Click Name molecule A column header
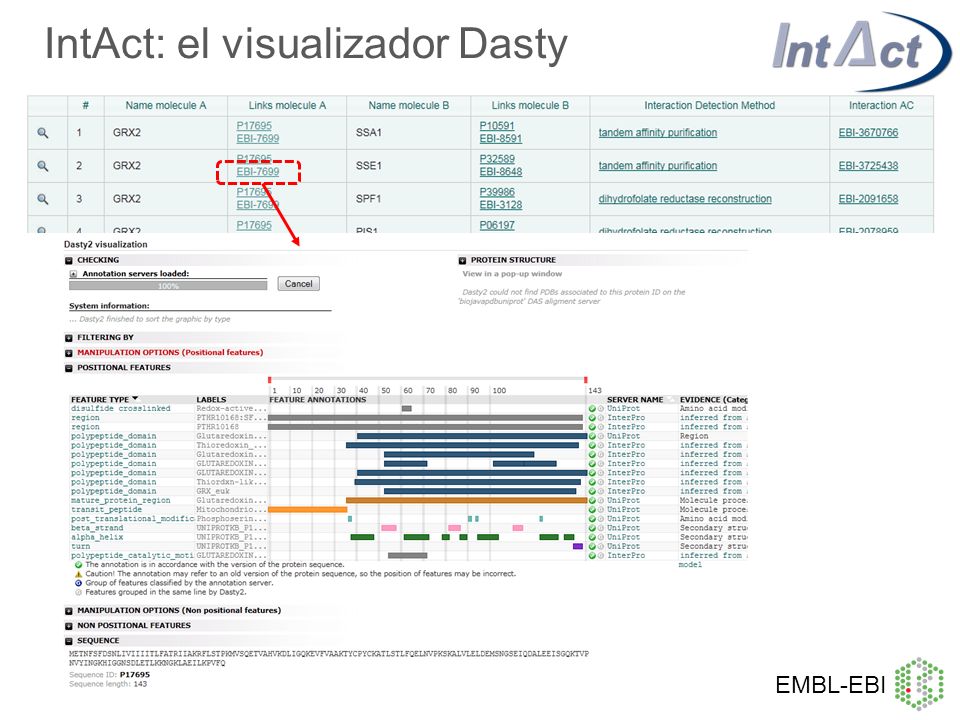 pyautogui.click(x=165, y=105)
